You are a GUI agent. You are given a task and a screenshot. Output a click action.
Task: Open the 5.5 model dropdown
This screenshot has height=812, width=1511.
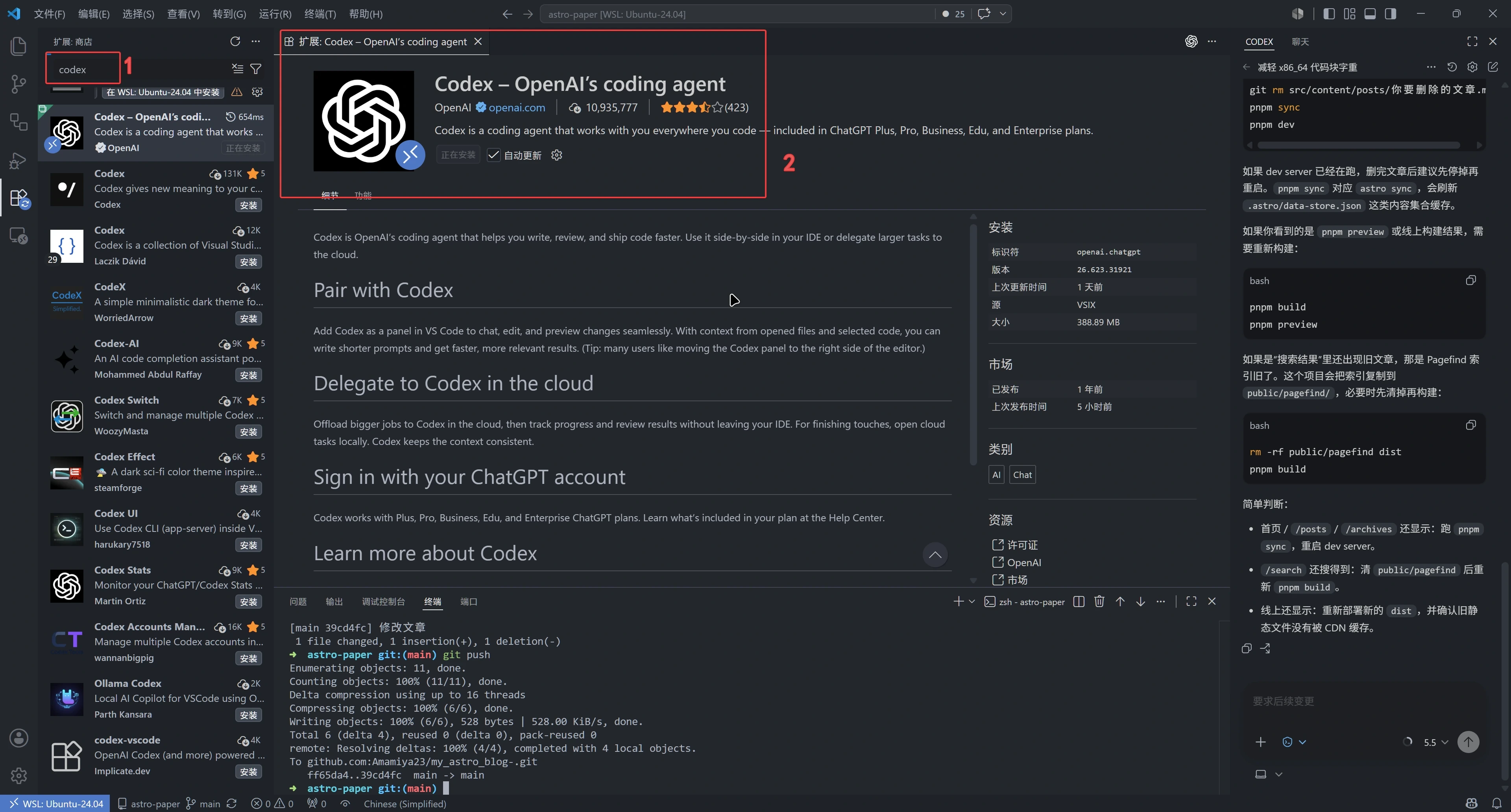click(1436, 742)
